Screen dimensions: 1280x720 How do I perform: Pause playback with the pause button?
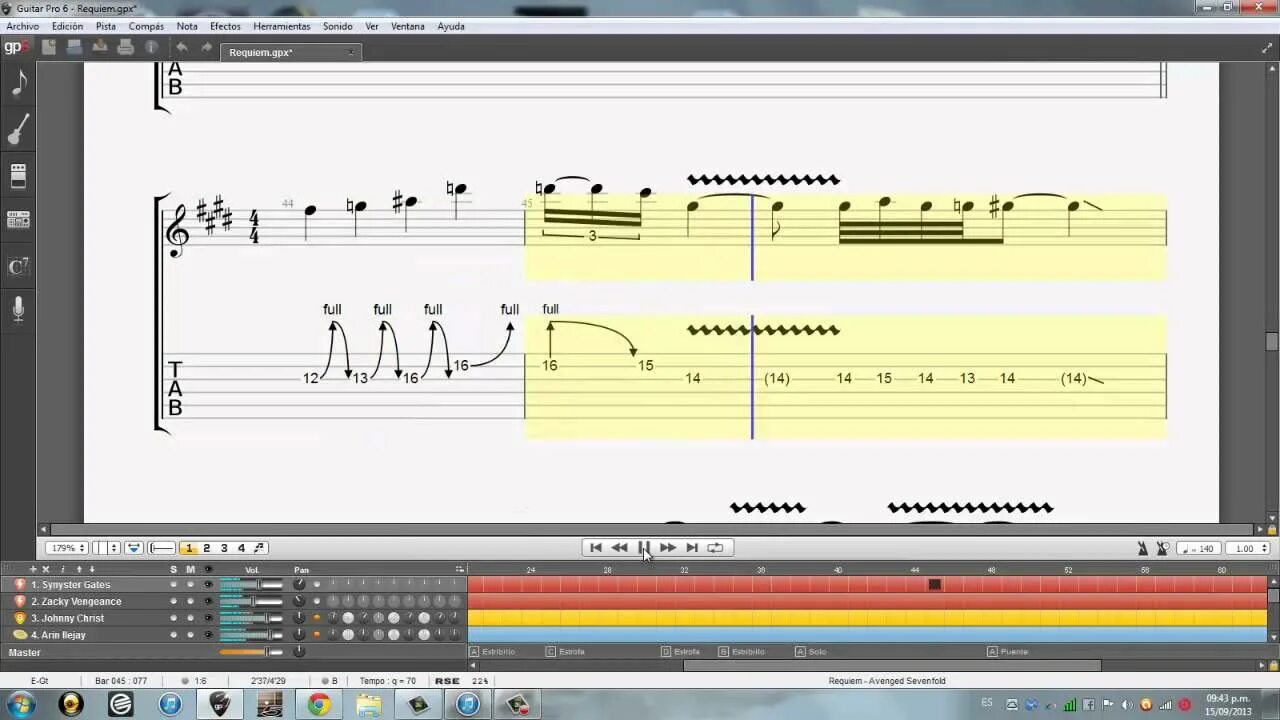(644, 548)
